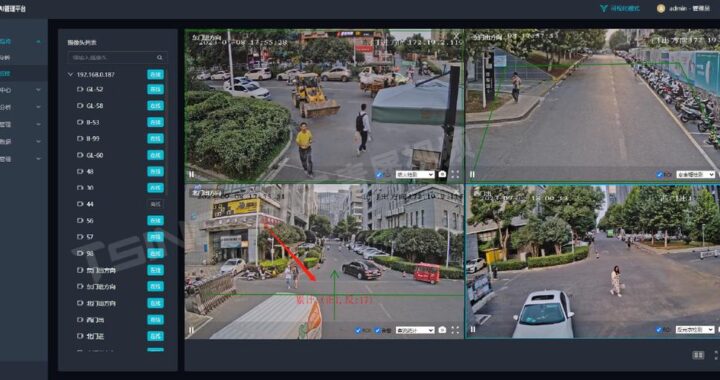Image resolution: width=720 pixels, height=380 pixels.
Task: Toggle ROI checkbox on top-left feed
Action: coord(379,174)
